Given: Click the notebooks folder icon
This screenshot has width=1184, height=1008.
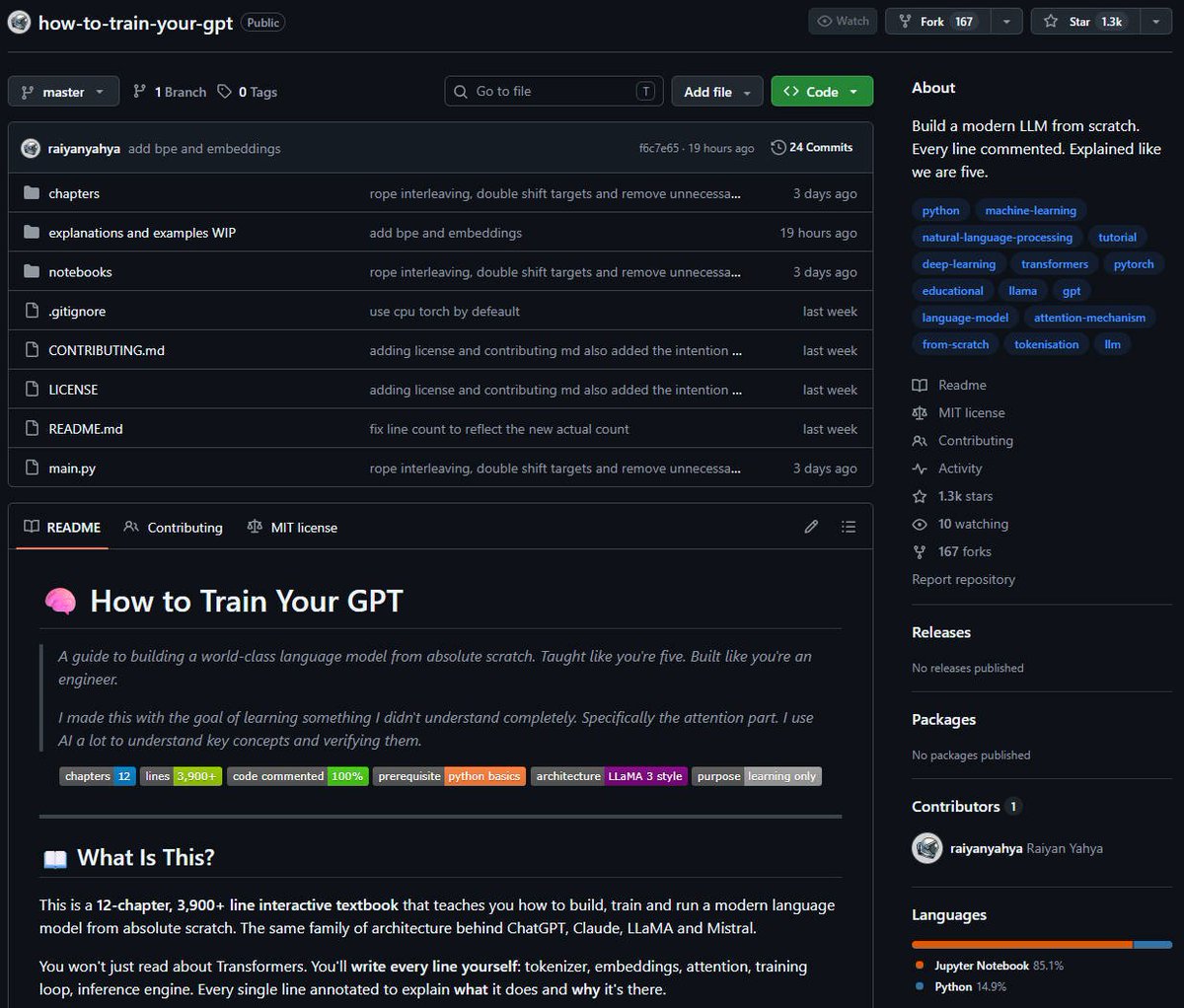Looking at the screenshot, I should (x=32, y=271).
